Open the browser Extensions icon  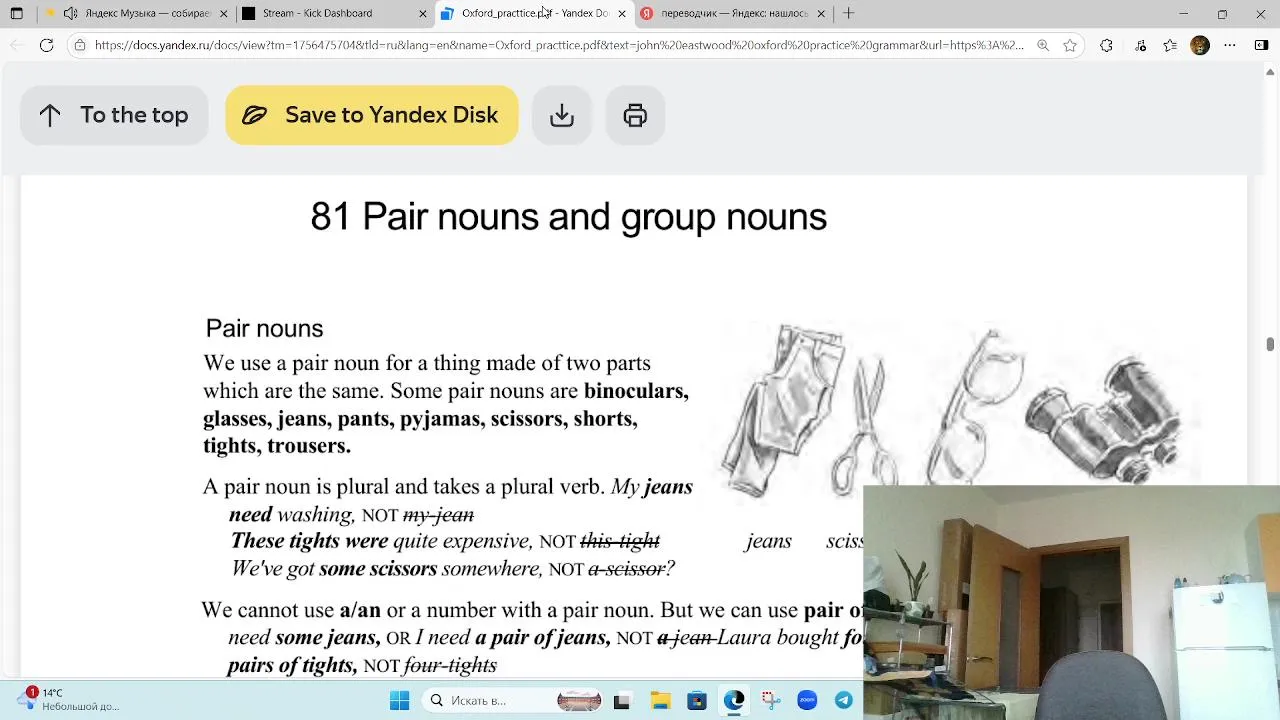[x=1106, y=45]
